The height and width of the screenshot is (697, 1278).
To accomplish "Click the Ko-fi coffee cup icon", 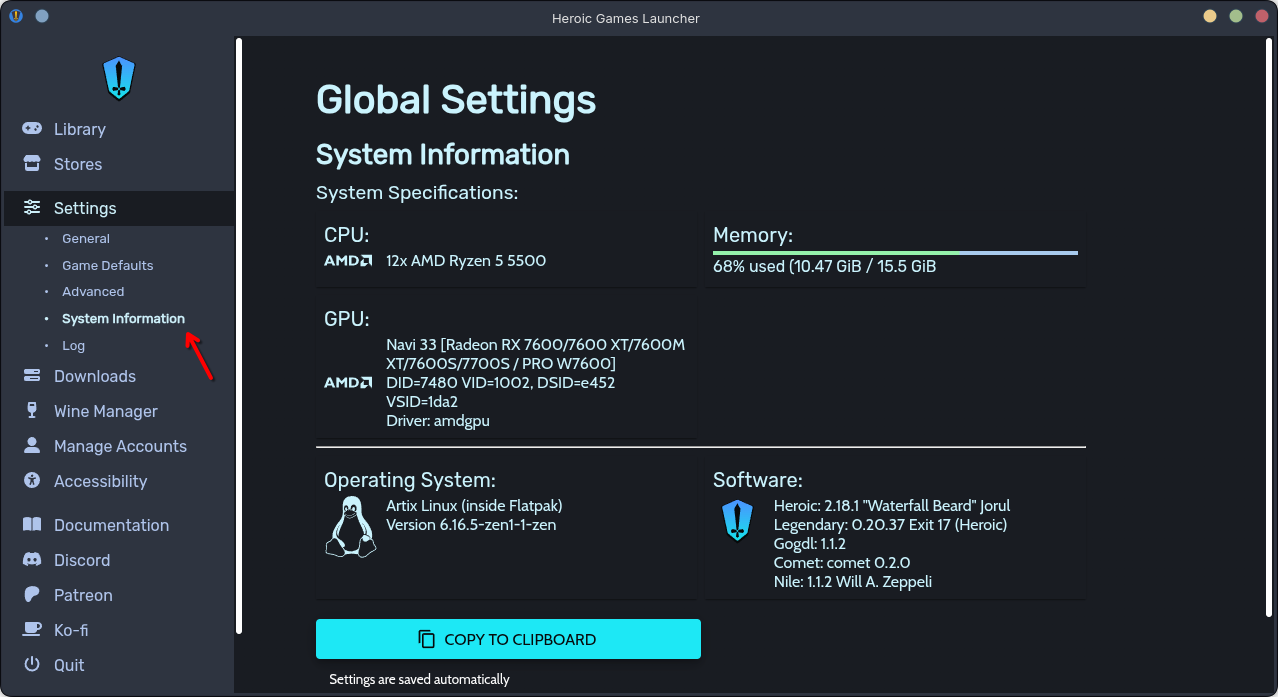I will [33, 630].
